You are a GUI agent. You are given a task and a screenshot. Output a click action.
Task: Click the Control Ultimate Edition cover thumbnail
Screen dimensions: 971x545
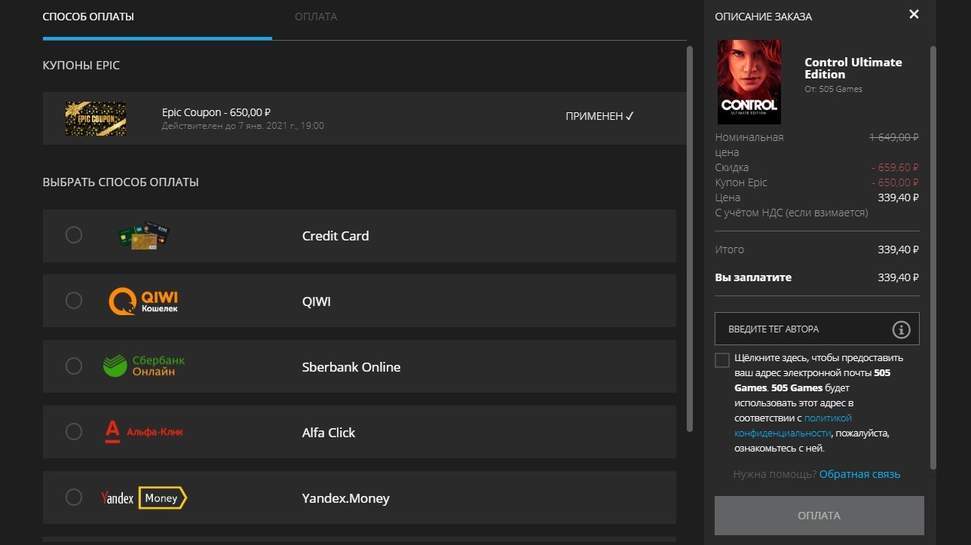749,82
